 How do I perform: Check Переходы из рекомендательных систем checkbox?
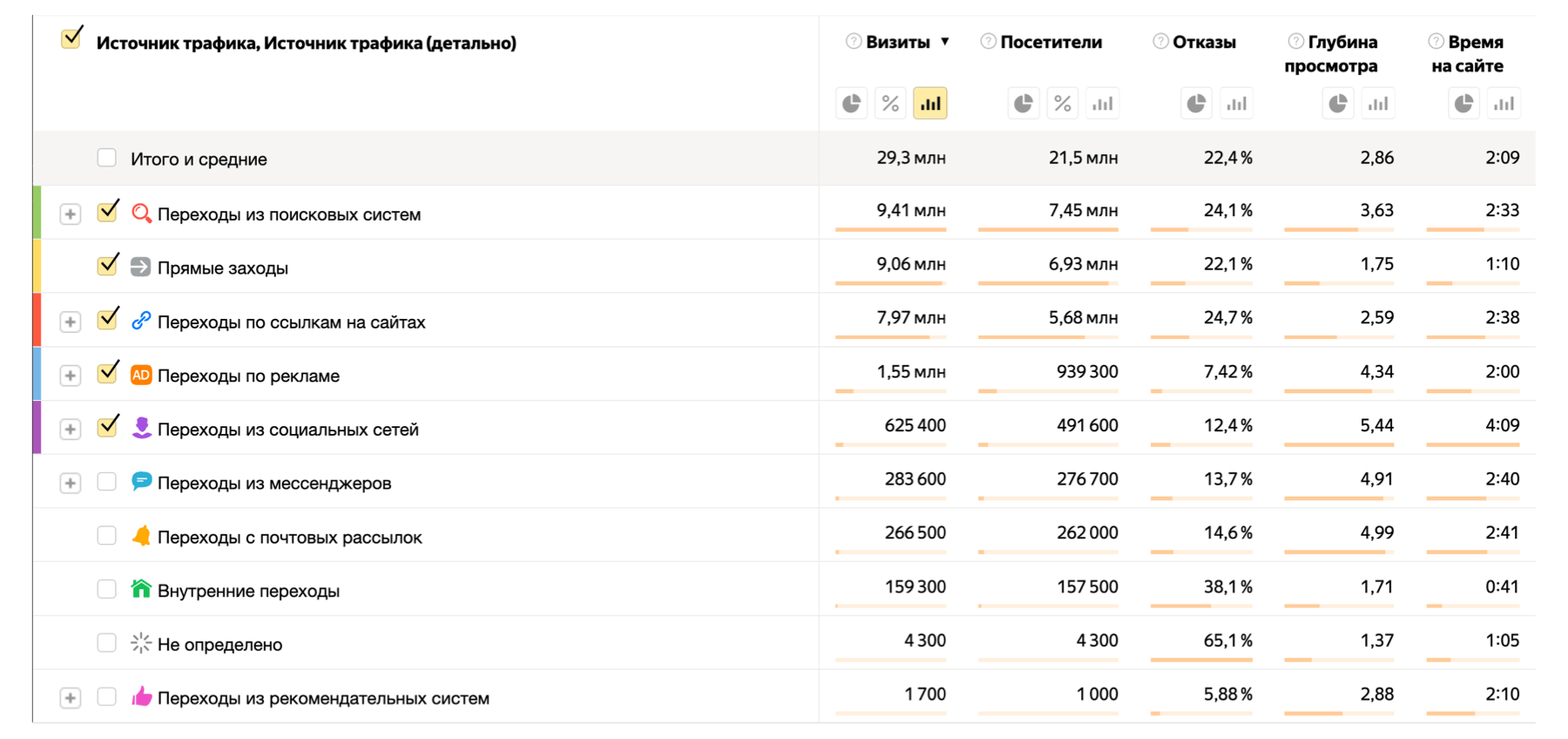tap(106, 696)
